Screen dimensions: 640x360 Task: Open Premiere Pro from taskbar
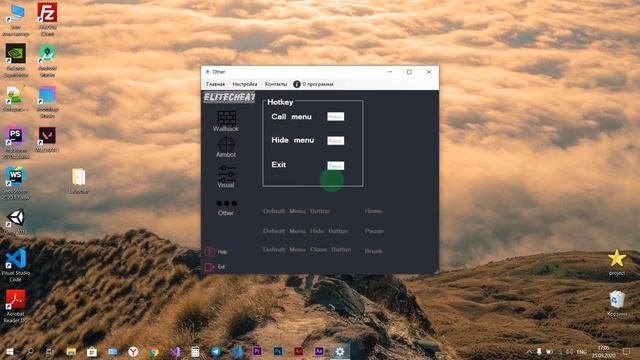point(257,351)
